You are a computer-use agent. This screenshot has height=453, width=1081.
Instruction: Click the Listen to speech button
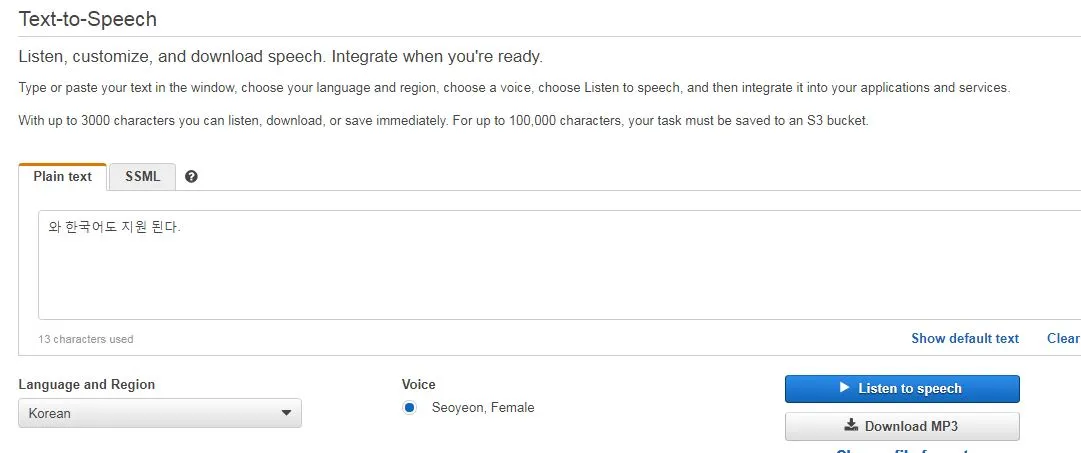point(902,389)
